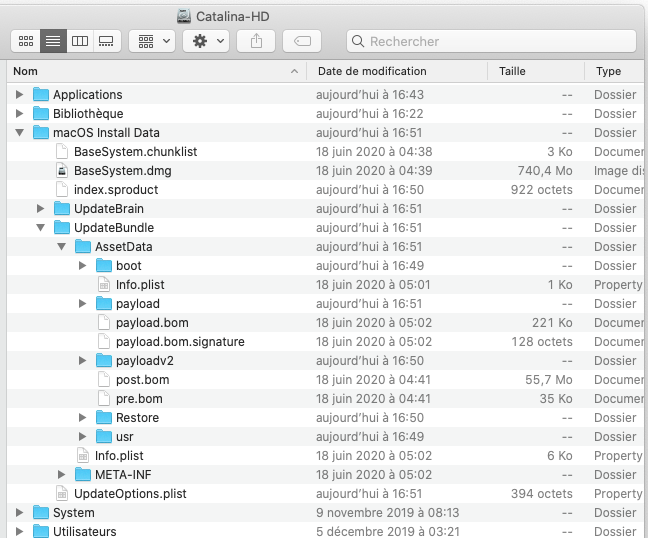
Task: Select the boot folder icon
Action: 104,266
